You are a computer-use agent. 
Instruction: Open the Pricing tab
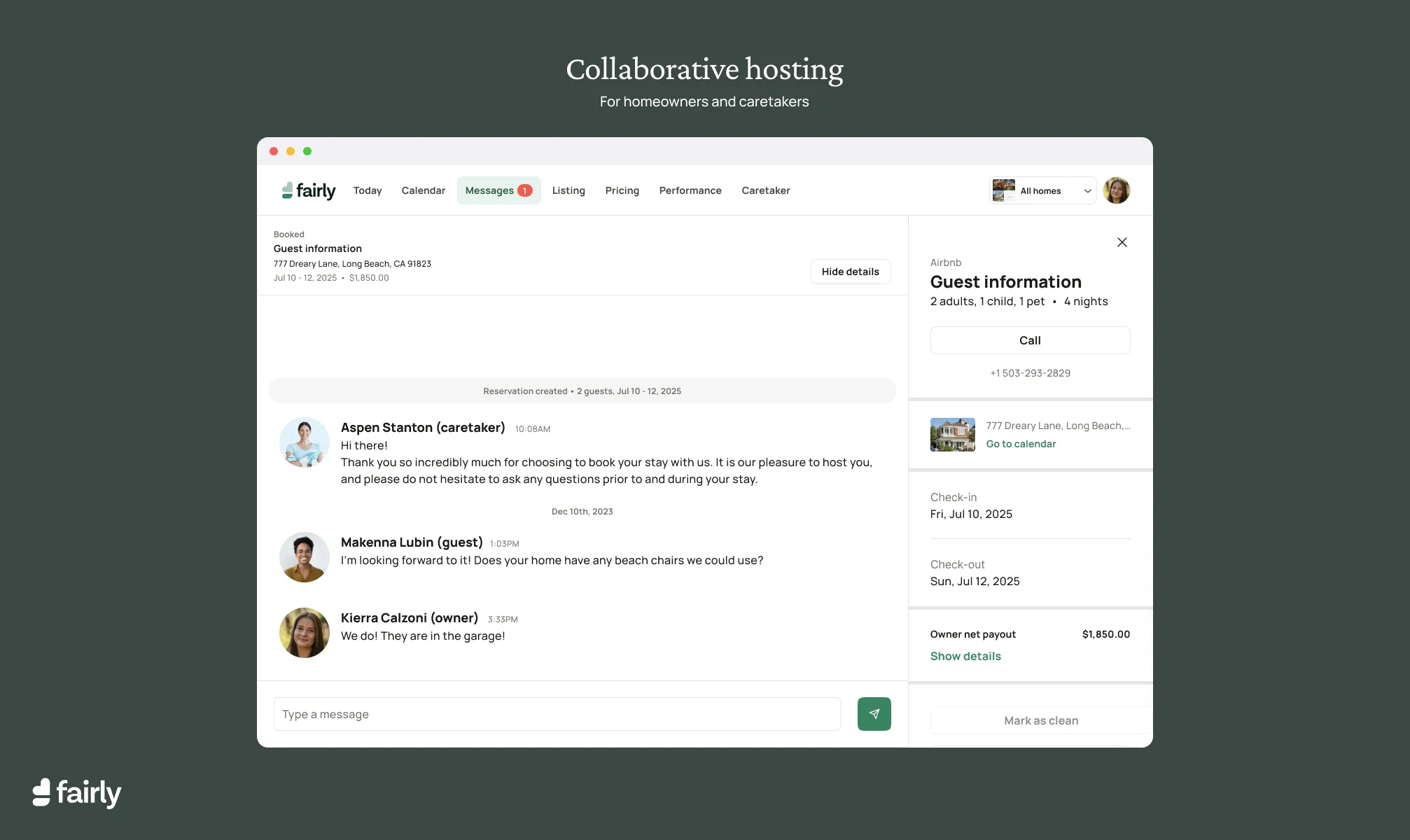[622, 190]
